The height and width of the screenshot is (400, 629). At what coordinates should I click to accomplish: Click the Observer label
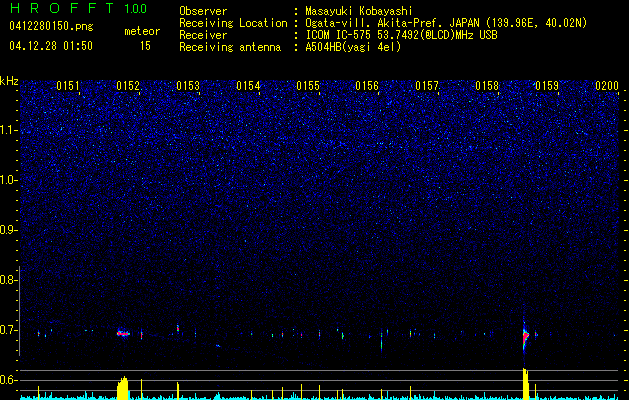(x=203, y=11)
